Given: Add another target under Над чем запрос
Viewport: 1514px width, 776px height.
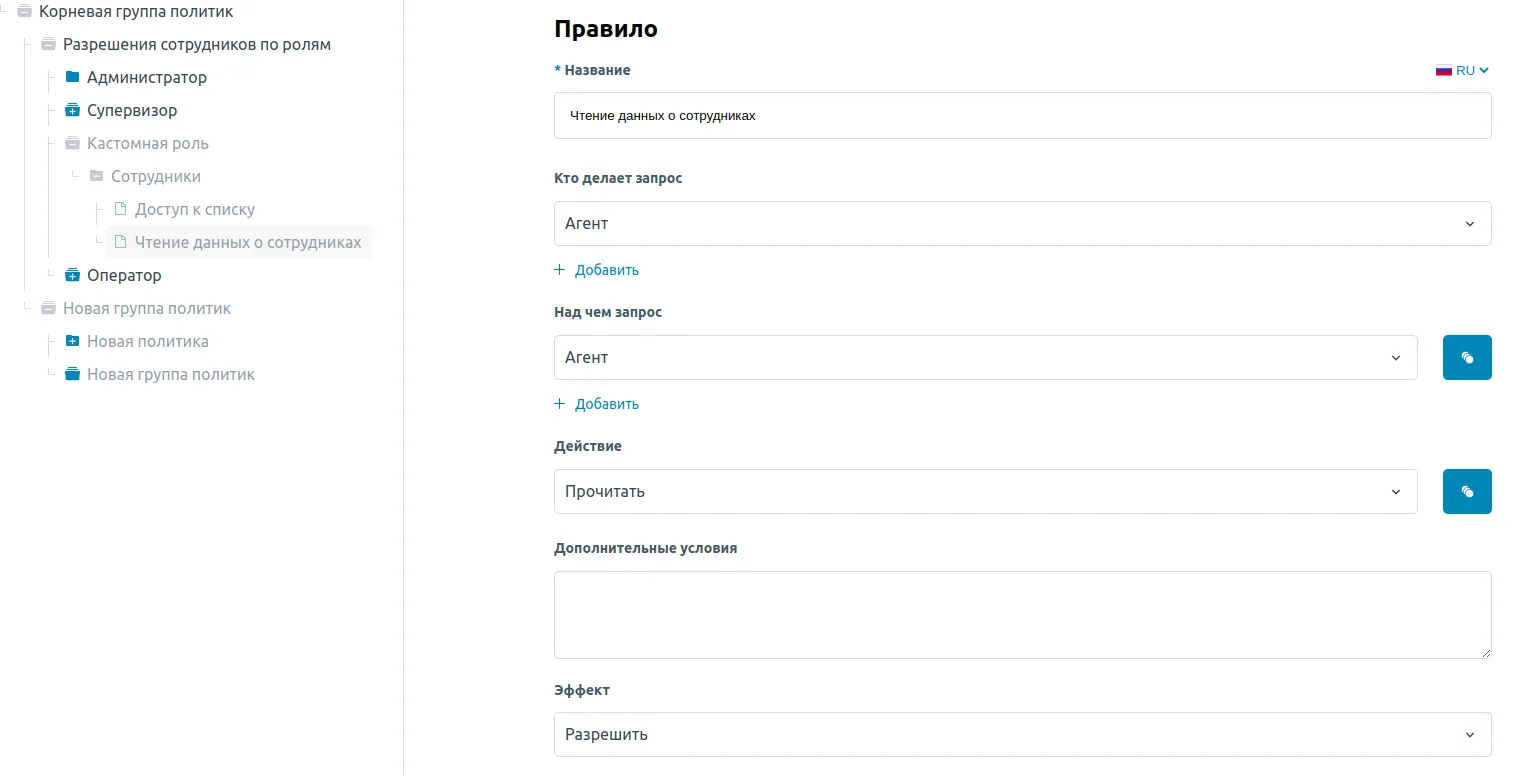Looking at the screenshot, I should (x=597, y=404).
